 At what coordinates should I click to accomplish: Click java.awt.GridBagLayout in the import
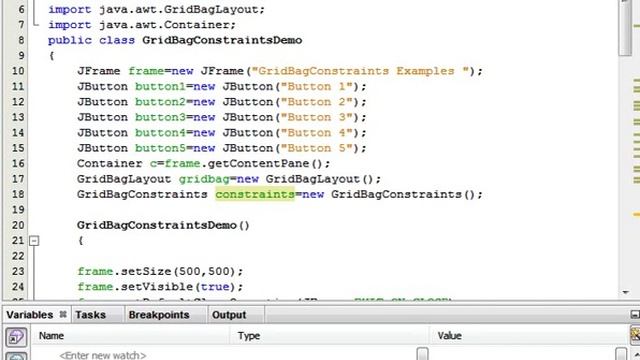(178, 9)
